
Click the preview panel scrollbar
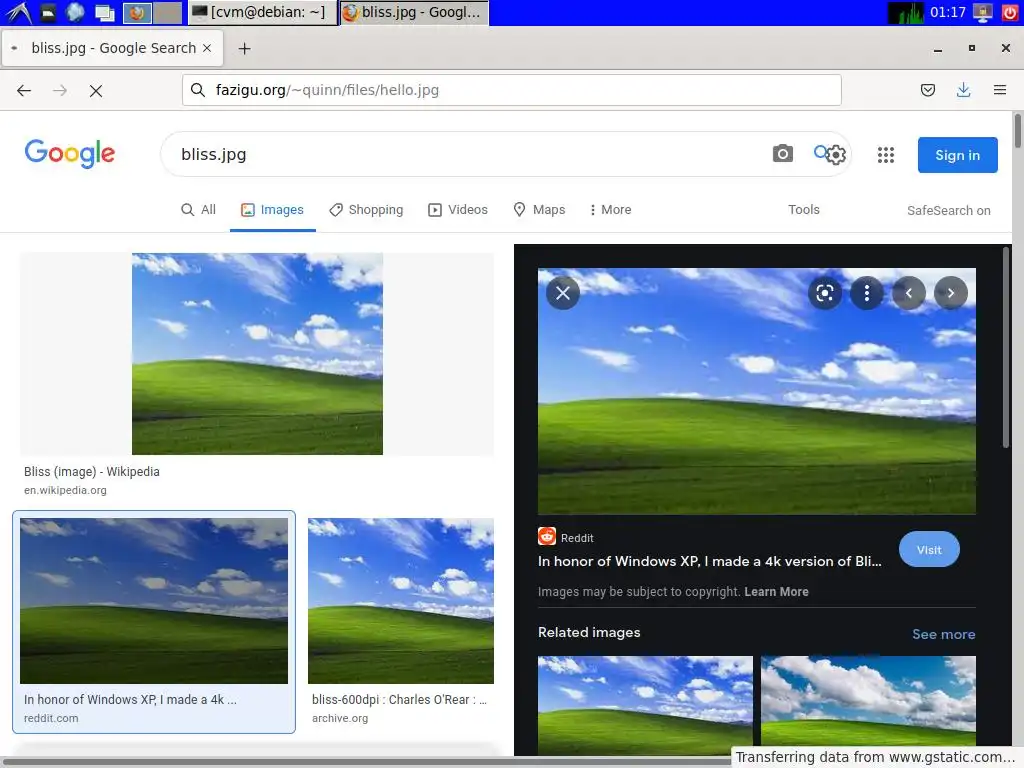pyautogui.click(x=1006, y=347)
